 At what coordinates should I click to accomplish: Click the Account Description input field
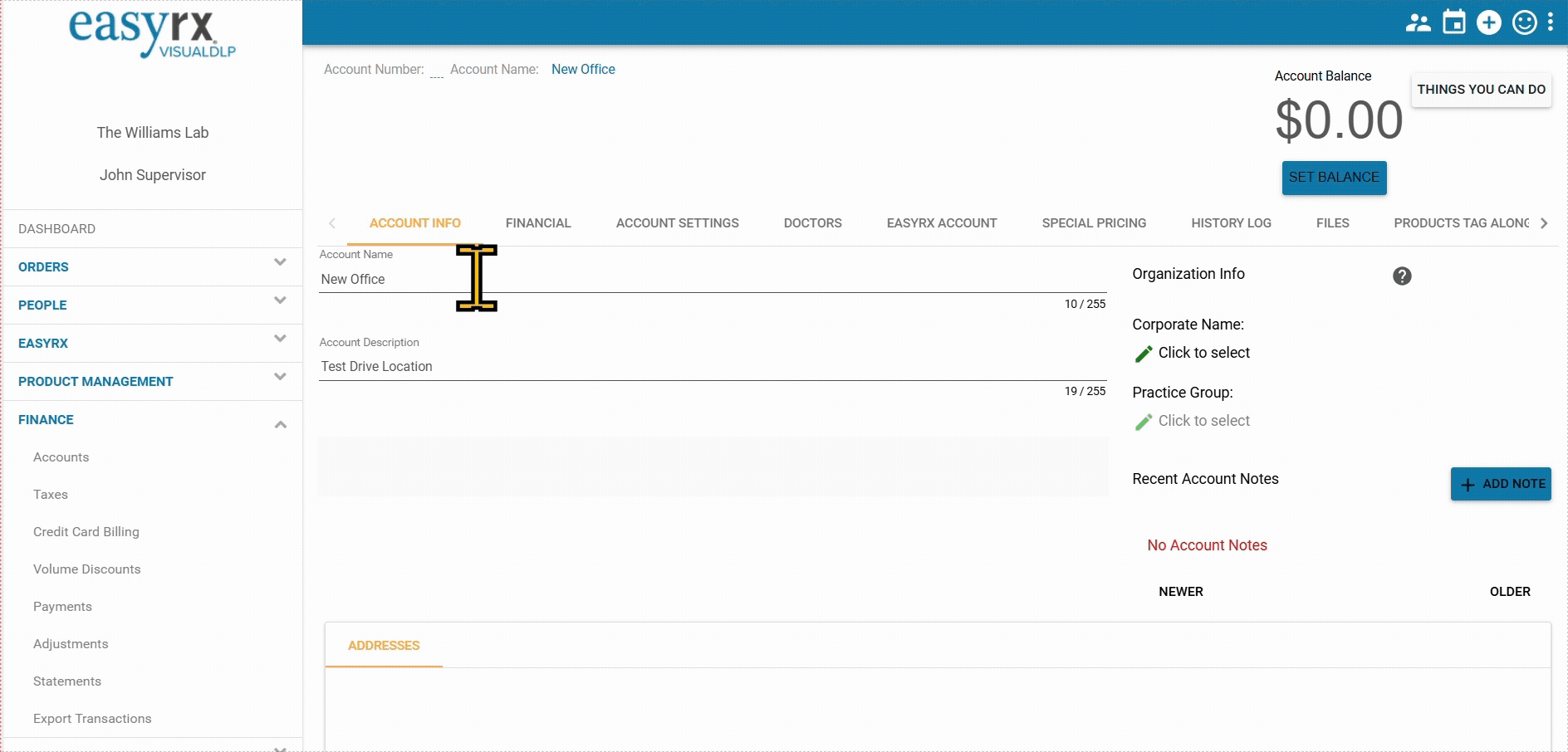tap(712, 367)
